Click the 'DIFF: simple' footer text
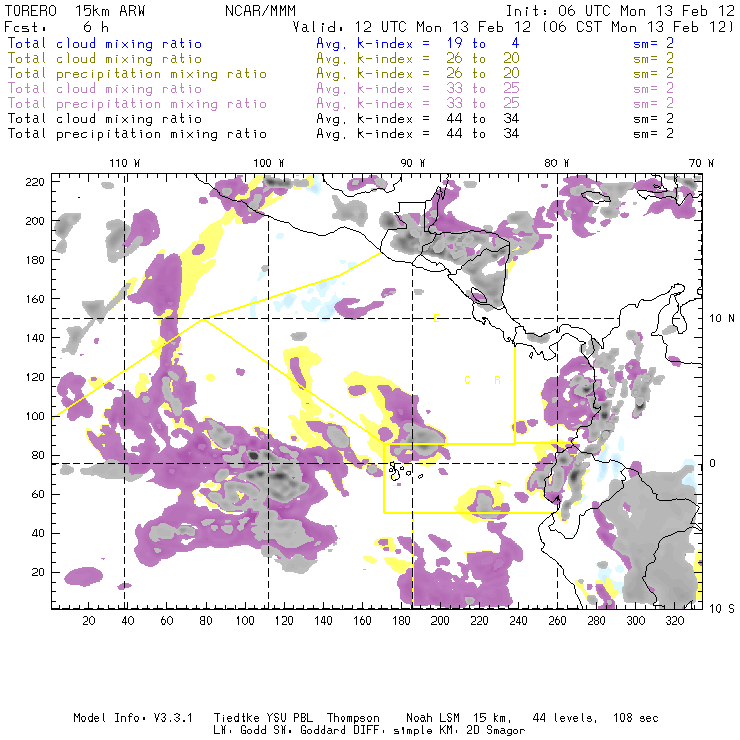Viewport: 740px width, 740px height. pos(393,731)
